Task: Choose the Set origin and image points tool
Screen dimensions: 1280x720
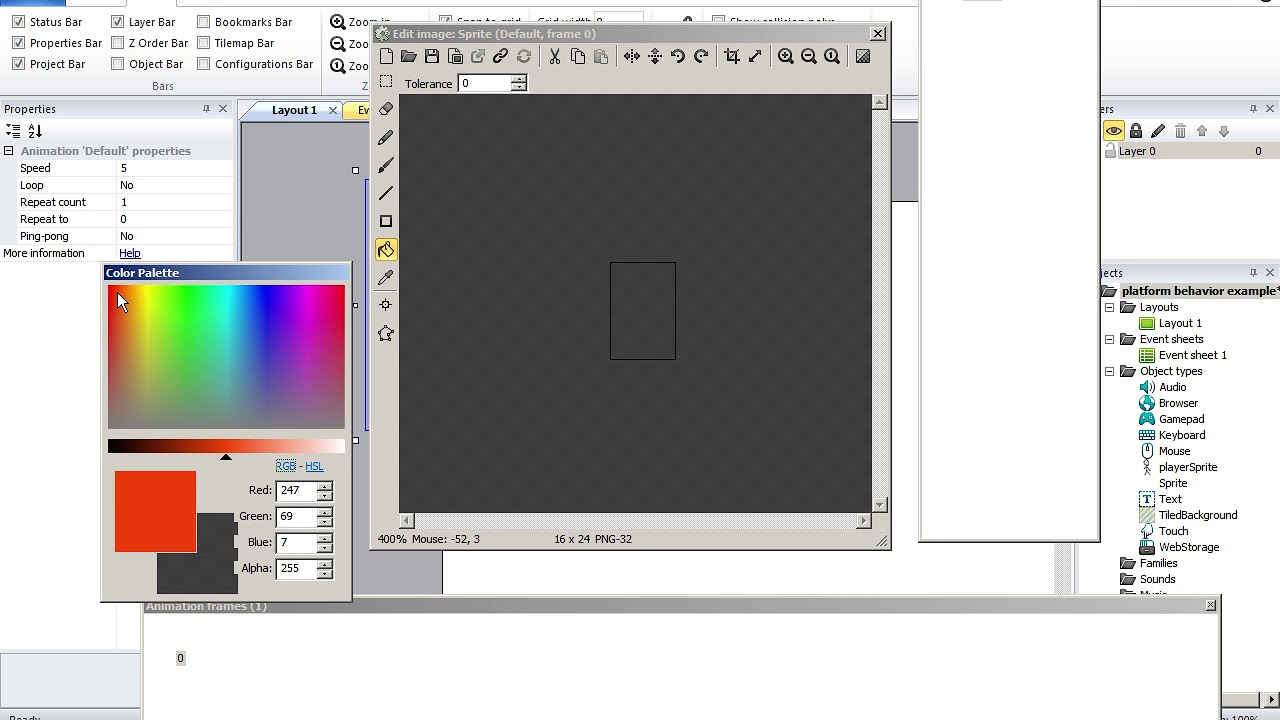Action: [x=386, y=305]
